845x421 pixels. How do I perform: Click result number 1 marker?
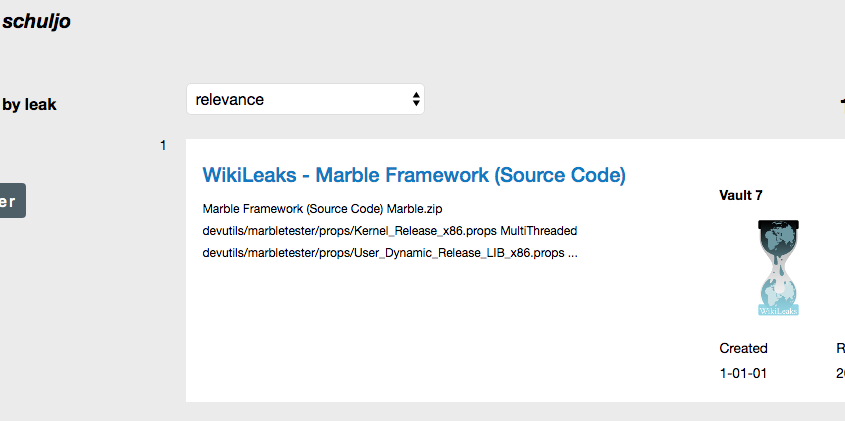163,146
